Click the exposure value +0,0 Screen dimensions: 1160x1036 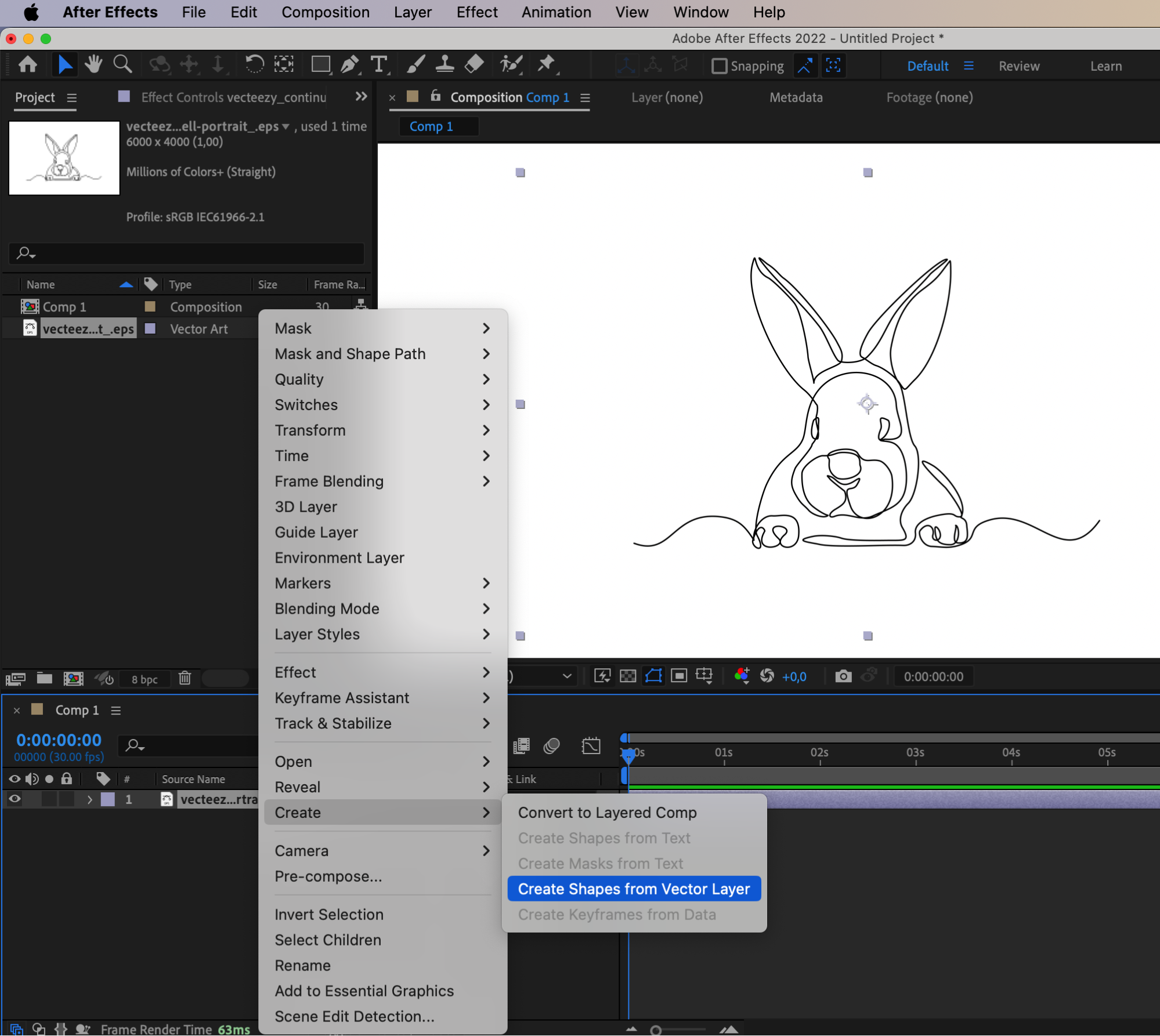point(794,677)
